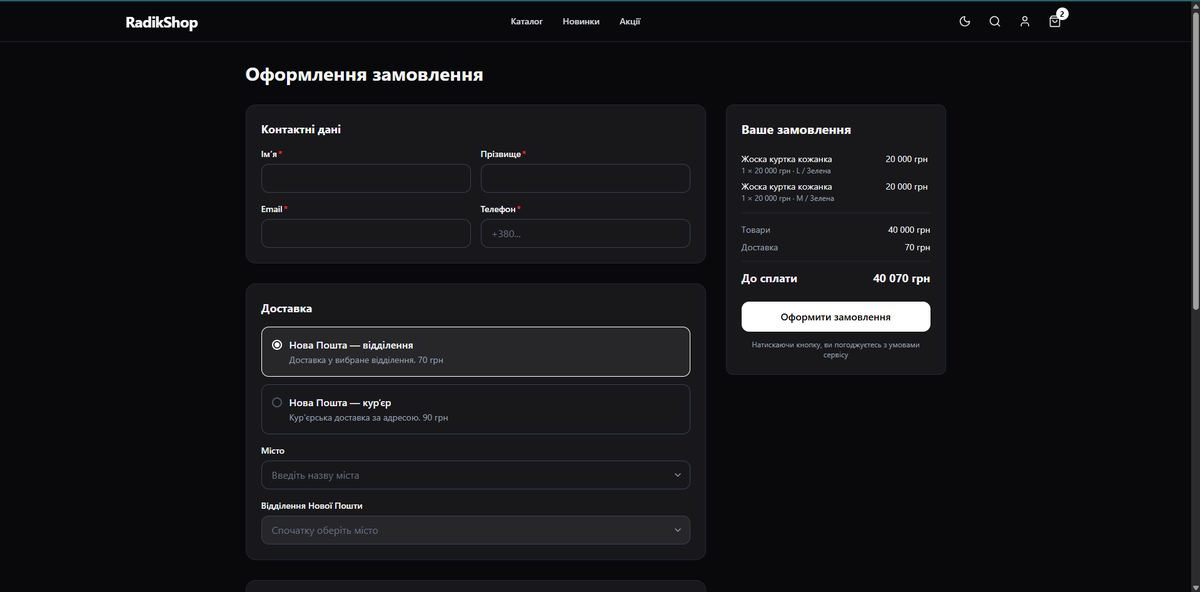
Task: Go to the Новинки menu item
Action: pyautogui.click(x=581, y=21)
